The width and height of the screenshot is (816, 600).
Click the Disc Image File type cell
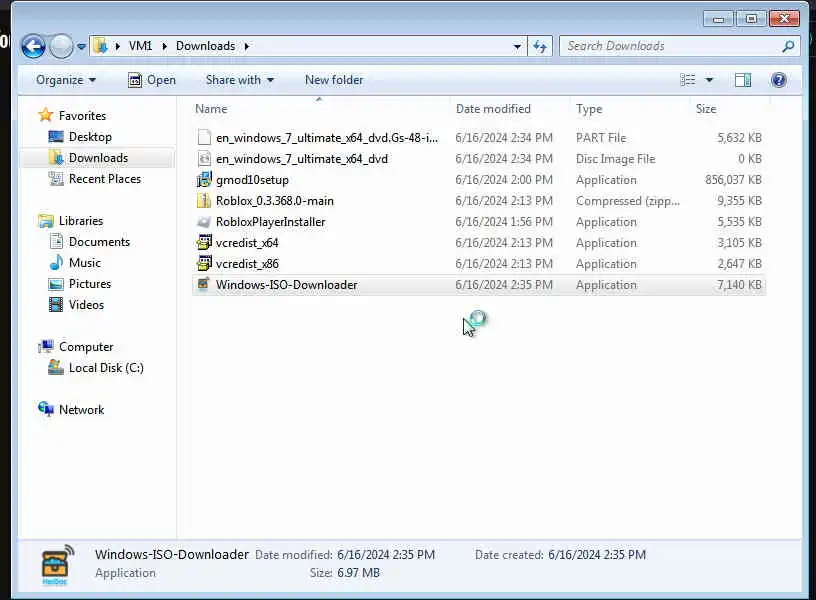tap(615, 159)
